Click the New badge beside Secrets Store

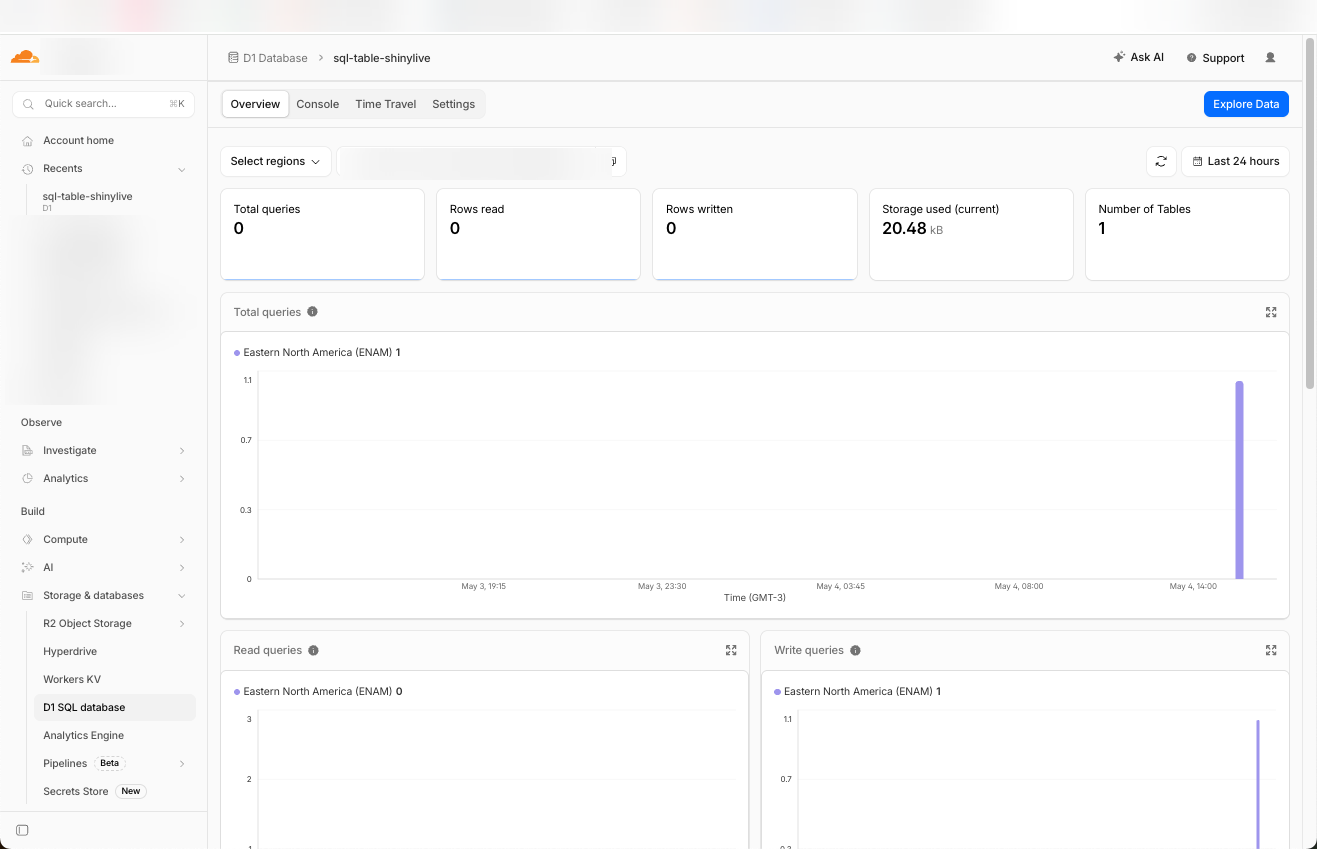click(x=131, y=791)
